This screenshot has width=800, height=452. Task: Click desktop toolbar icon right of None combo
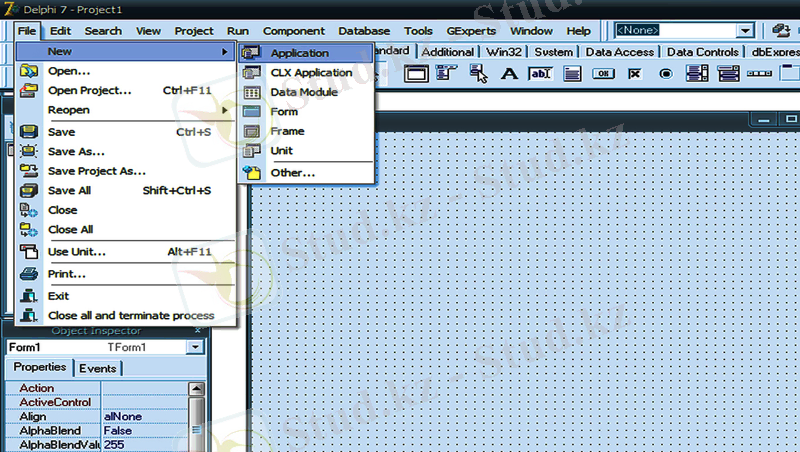[x=781, y=31]
